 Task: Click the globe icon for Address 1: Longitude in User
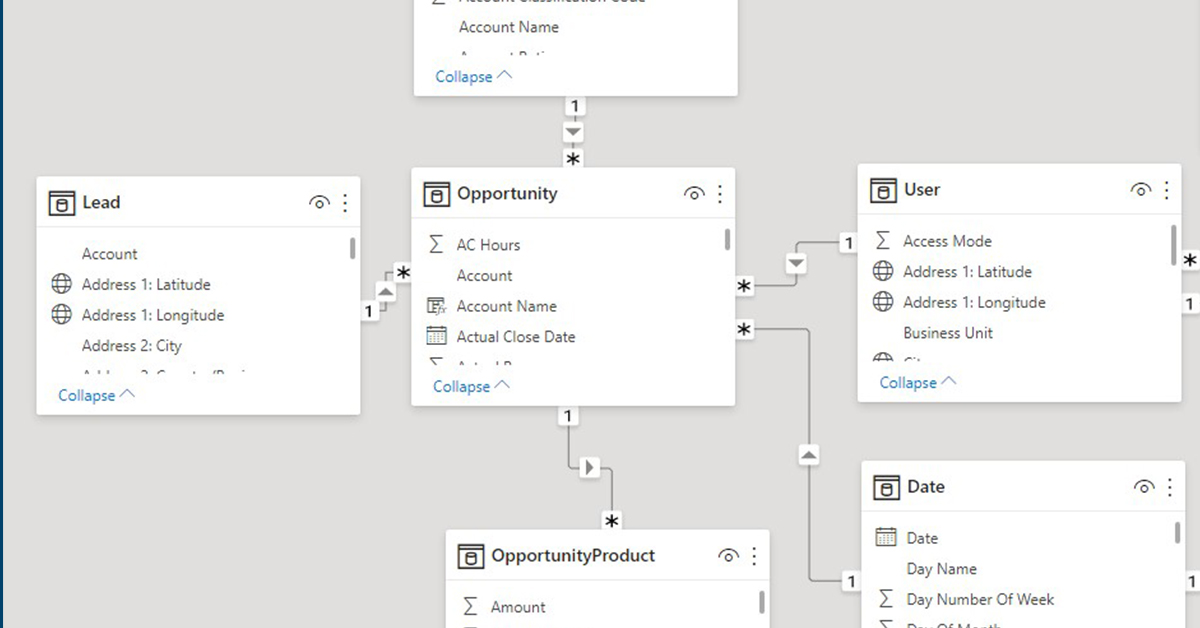pos(883,302)
